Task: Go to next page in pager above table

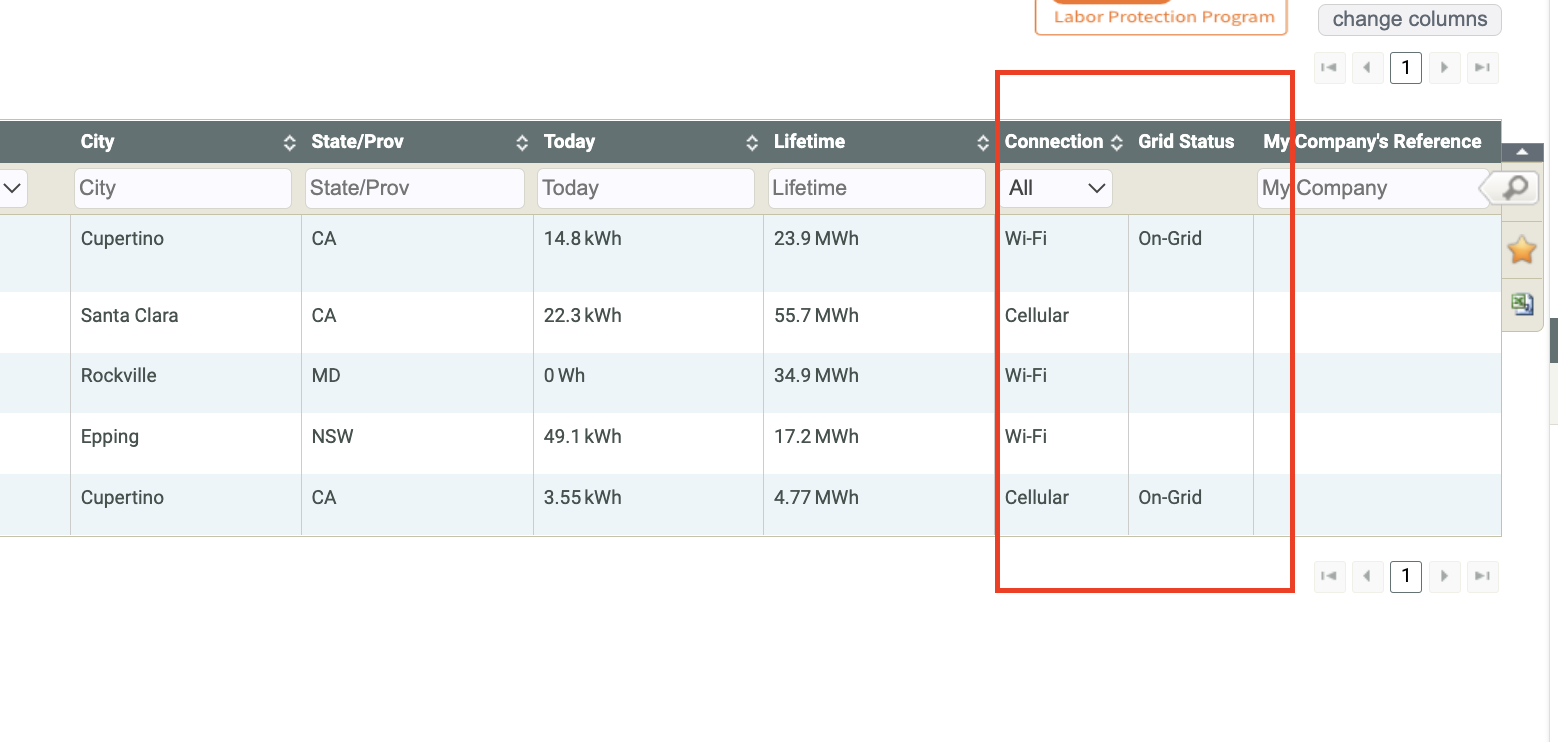Action: click(x=1444, y=67)
